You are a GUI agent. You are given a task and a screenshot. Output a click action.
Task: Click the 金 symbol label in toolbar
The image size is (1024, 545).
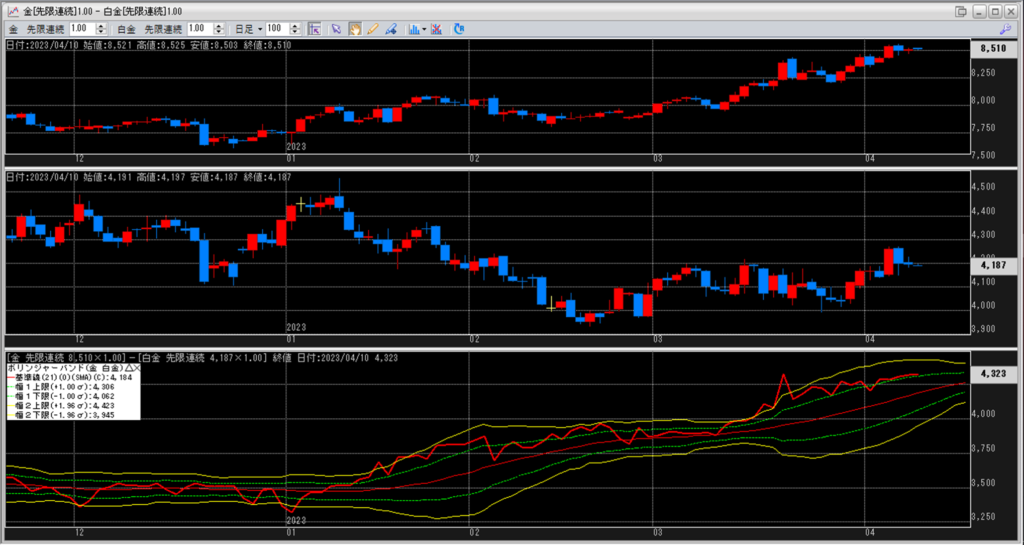[12, 29]
